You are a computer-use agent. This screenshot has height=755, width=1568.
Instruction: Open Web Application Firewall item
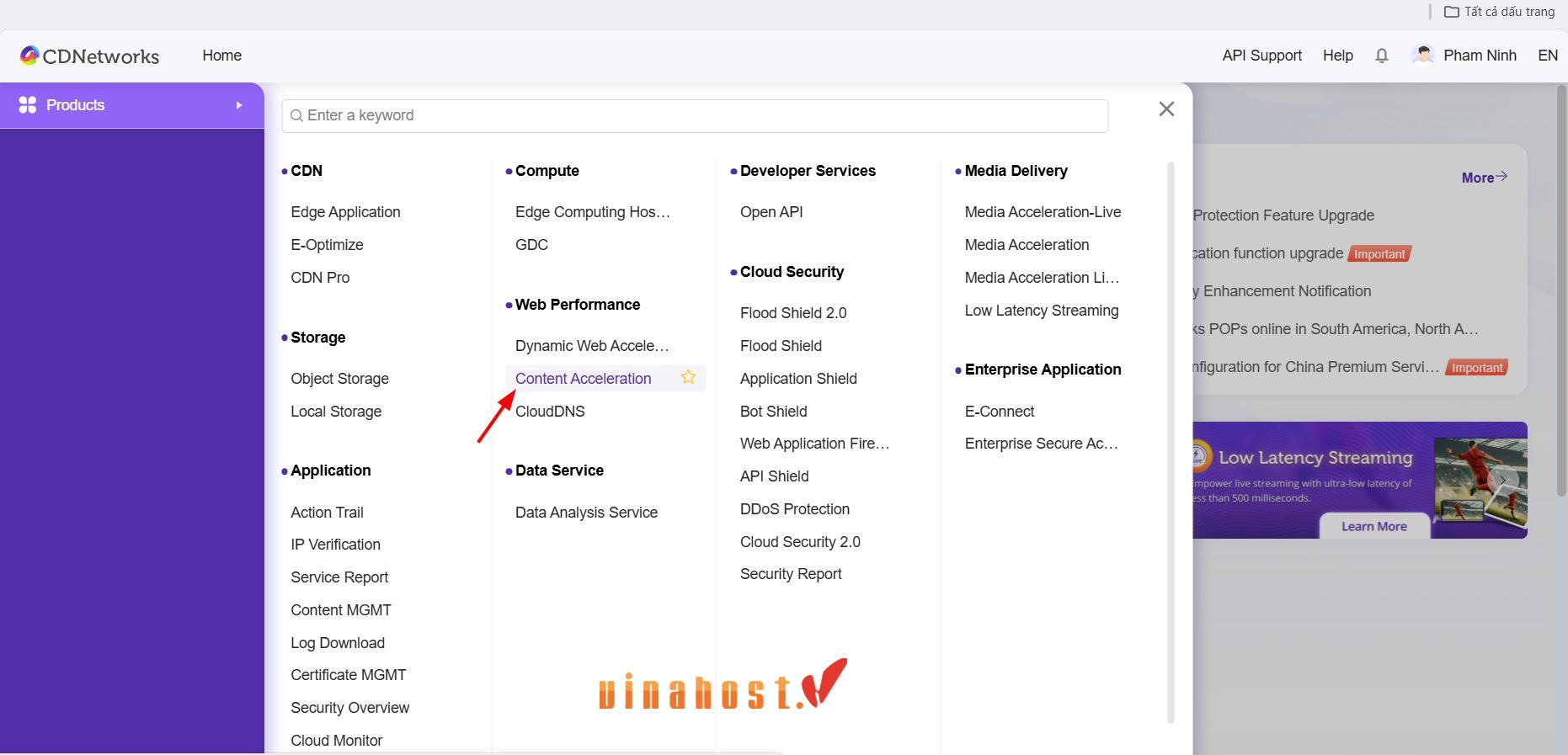(814, 444)
